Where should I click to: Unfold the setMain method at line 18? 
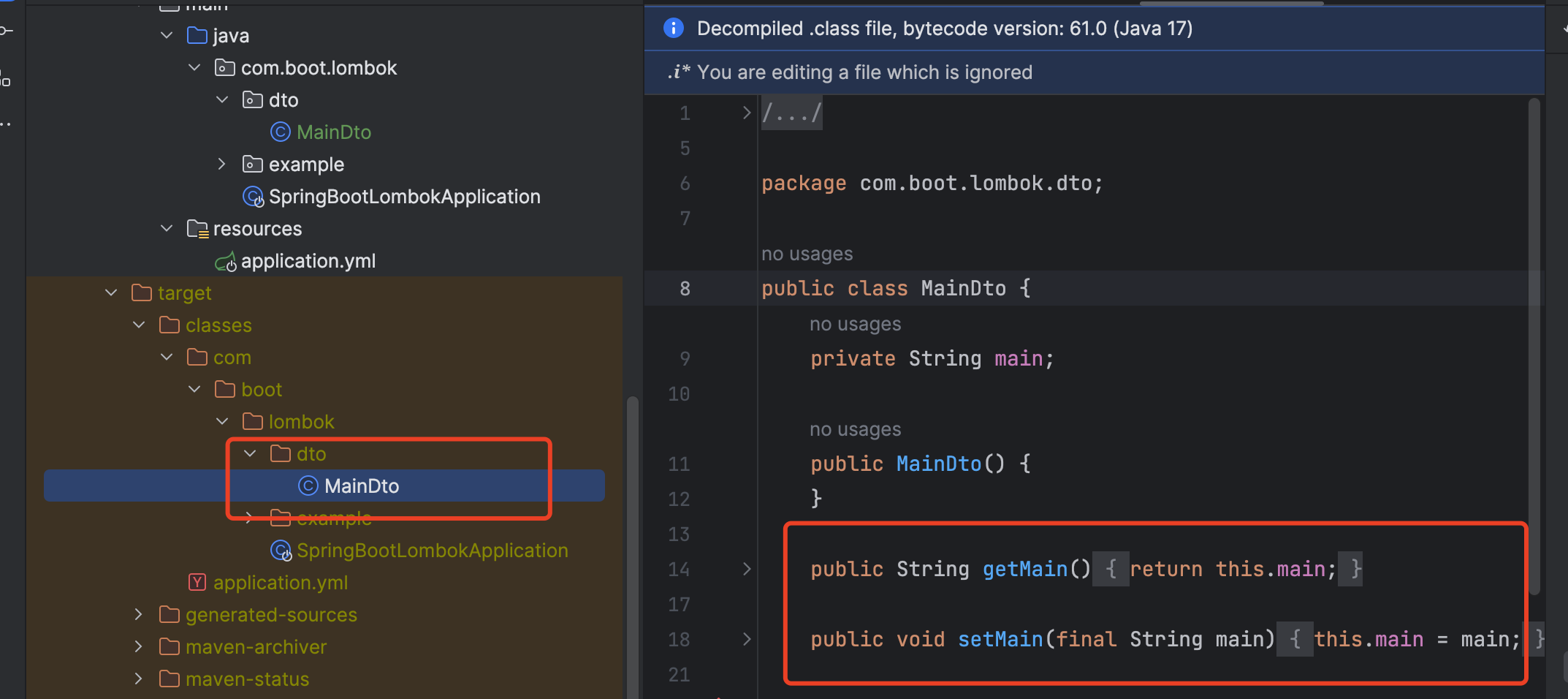(x=746, y=639)
